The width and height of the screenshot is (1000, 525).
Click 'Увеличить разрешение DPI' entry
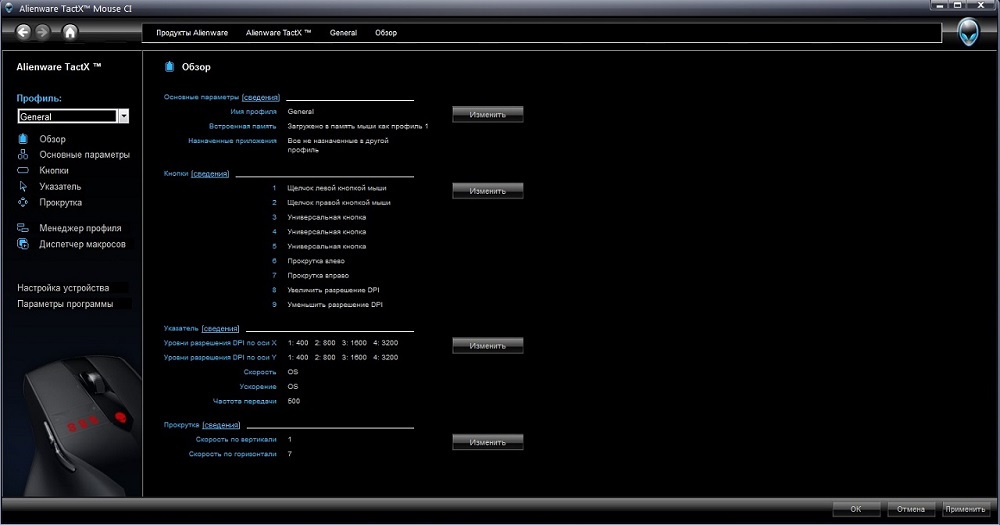click(333, 290)
